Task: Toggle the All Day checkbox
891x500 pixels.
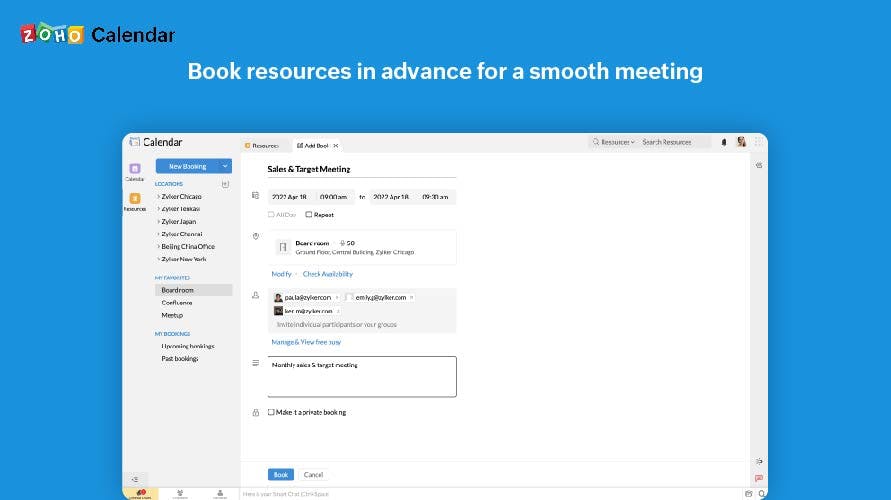Action: (x=271, y=215)
